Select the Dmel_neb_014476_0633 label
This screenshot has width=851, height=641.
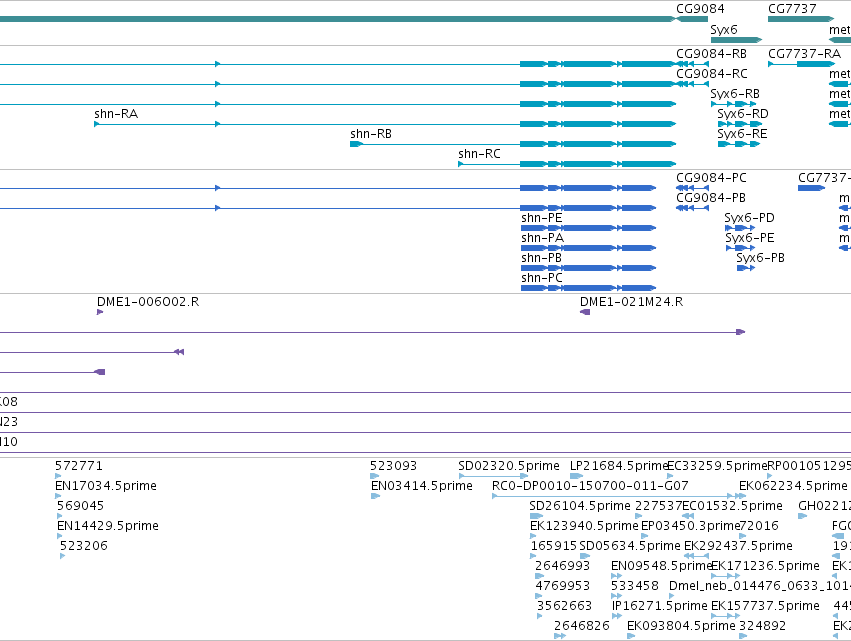[760, 586]
